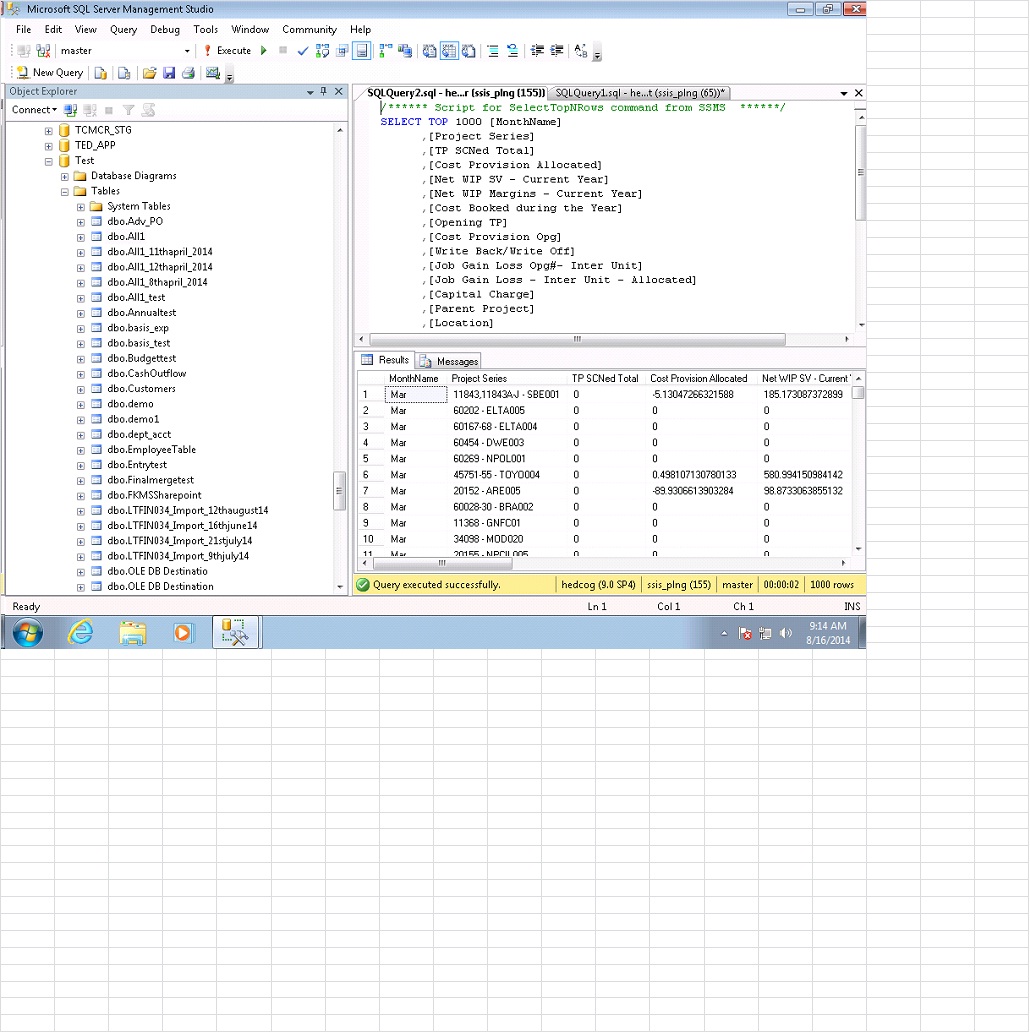The image size is (1030, 1033).
Task: Show hidden tray icons arrow
Action: [x=724, y=633]
